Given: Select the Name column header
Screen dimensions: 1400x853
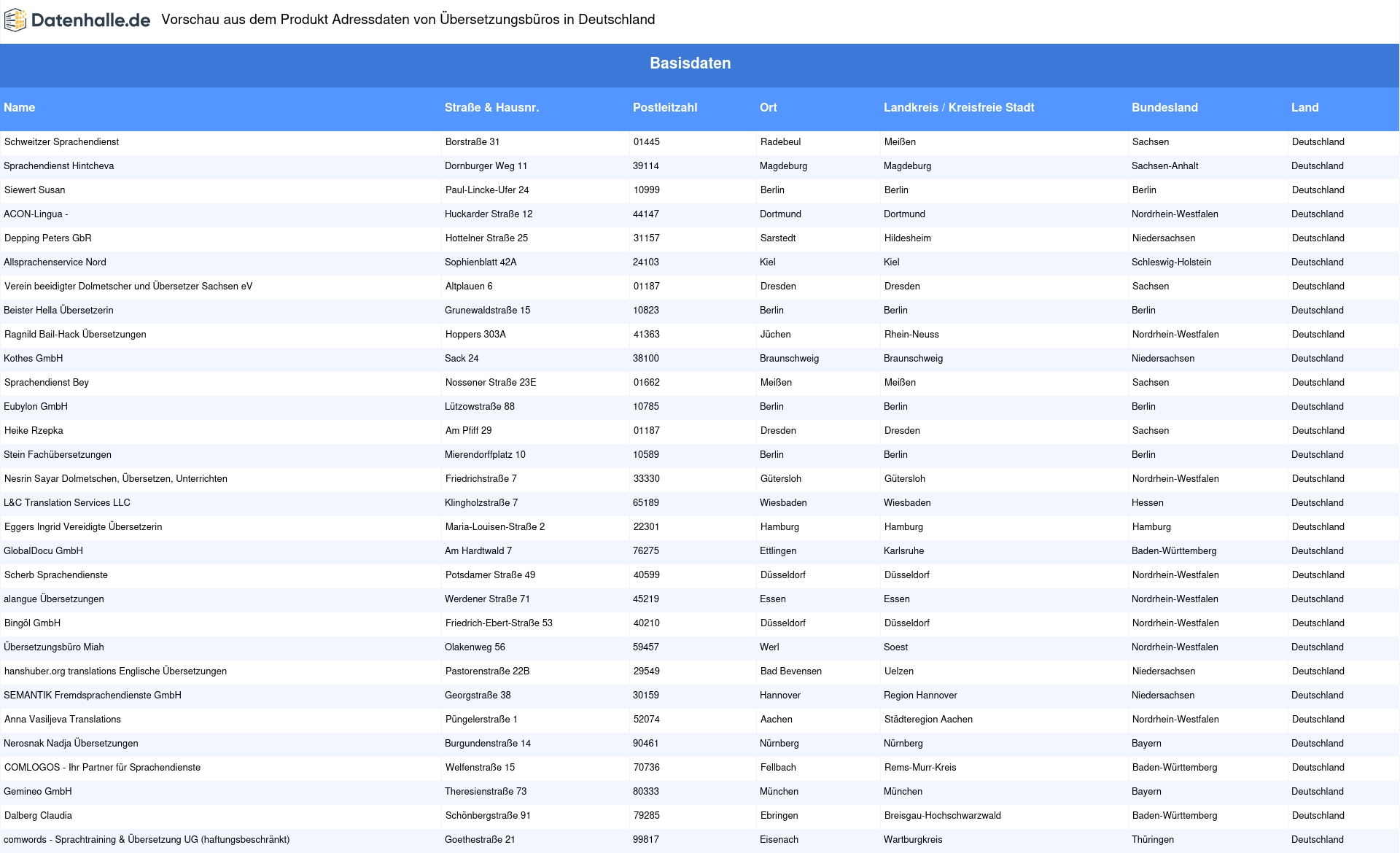Looking at the screenshot, I should (19, 107).
